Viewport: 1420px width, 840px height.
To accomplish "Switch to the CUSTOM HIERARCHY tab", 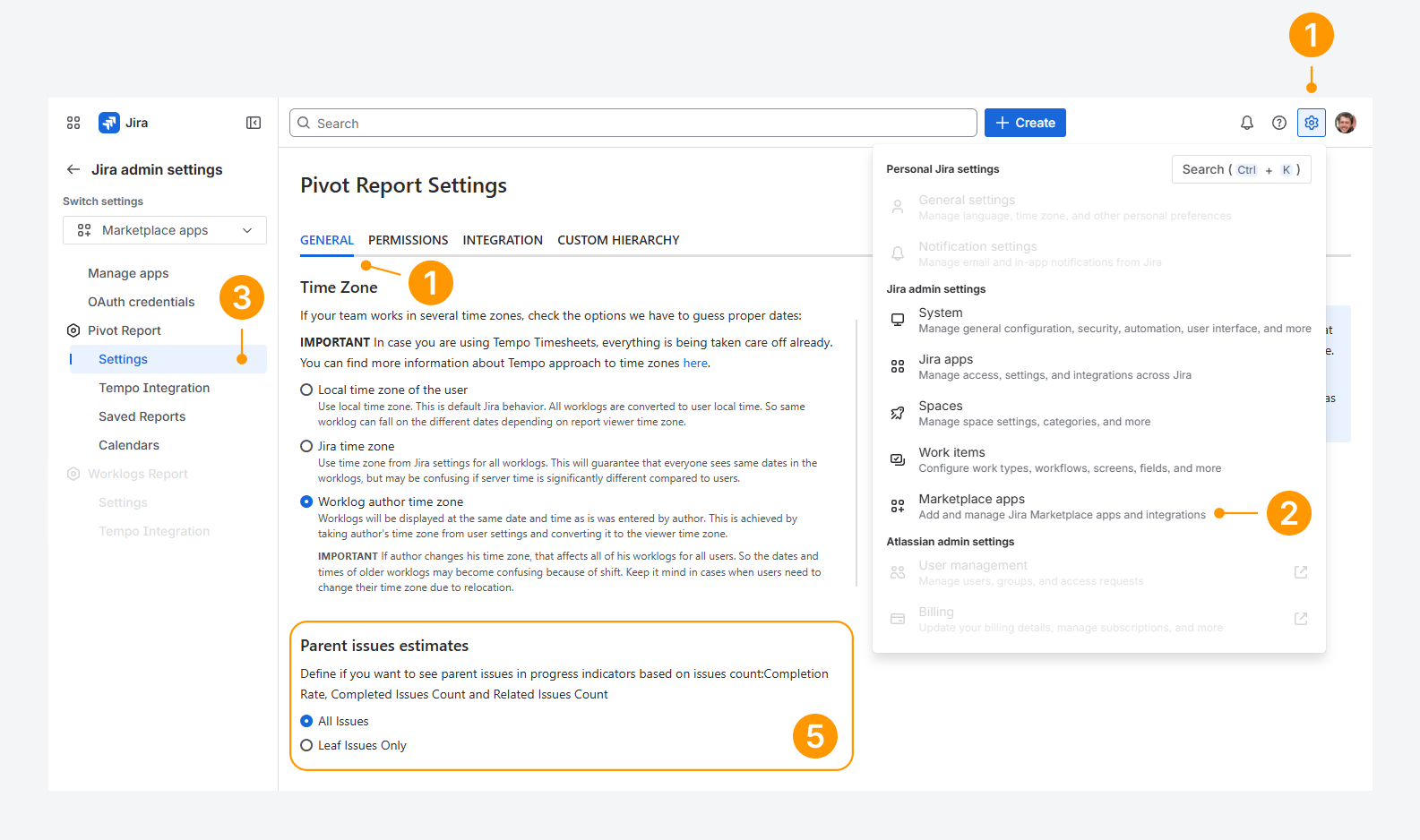I will pos(618,240).
